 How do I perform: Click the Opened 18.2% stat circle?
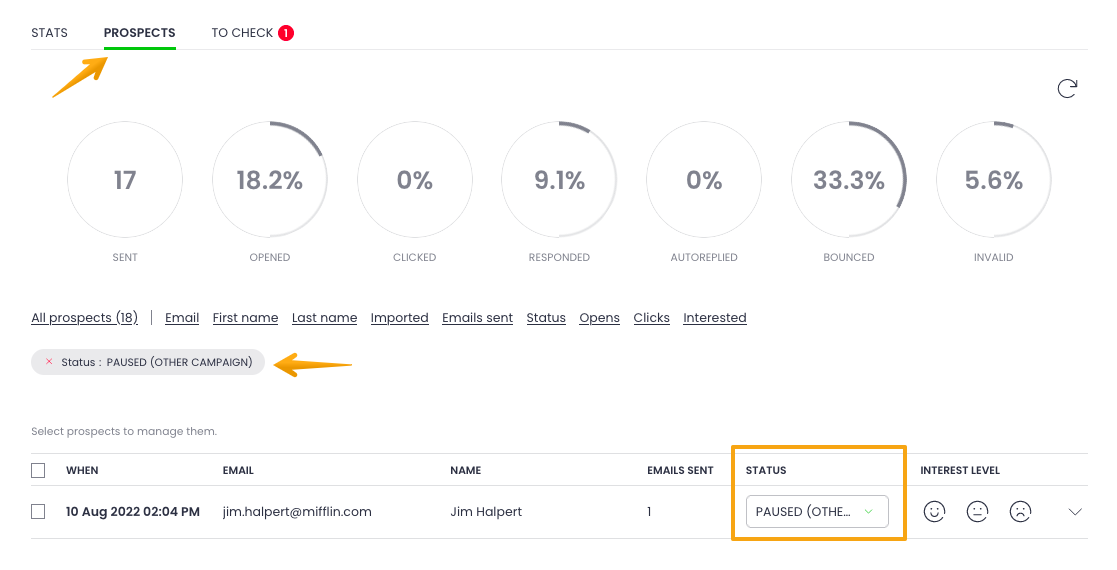point(269,180)
